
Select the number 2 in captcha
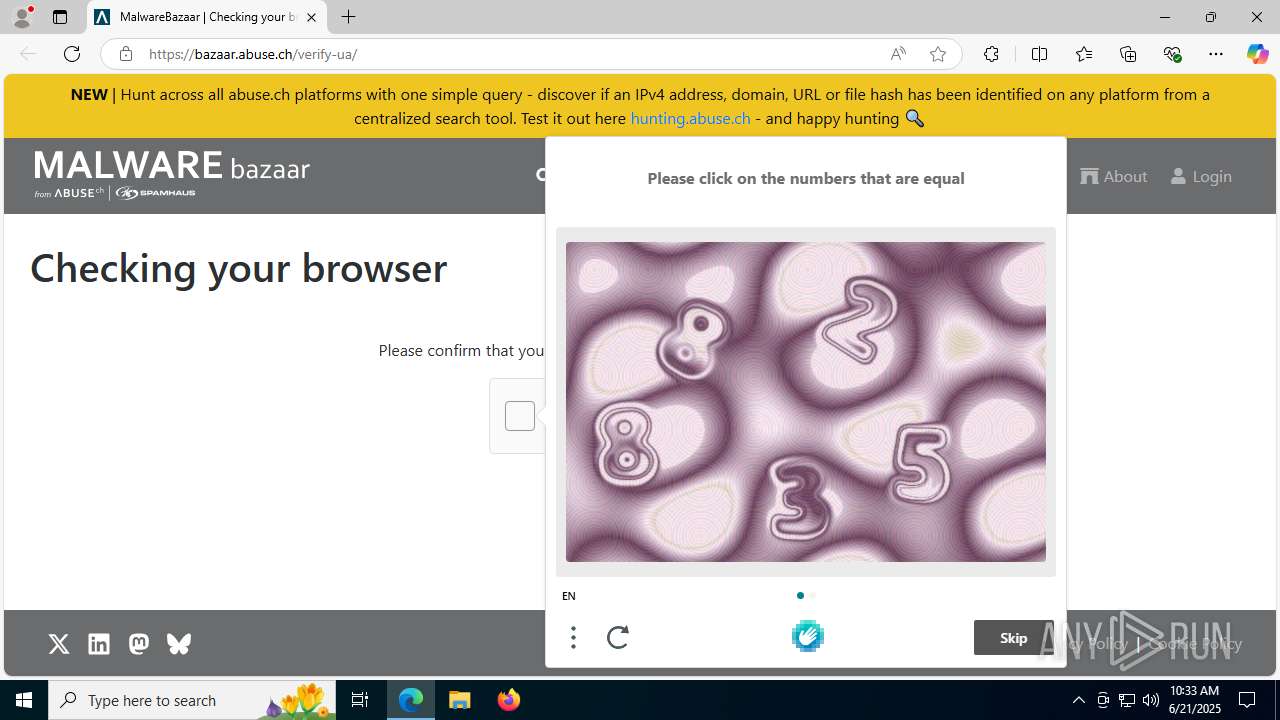pyautogui.click(x=861, y=319)
